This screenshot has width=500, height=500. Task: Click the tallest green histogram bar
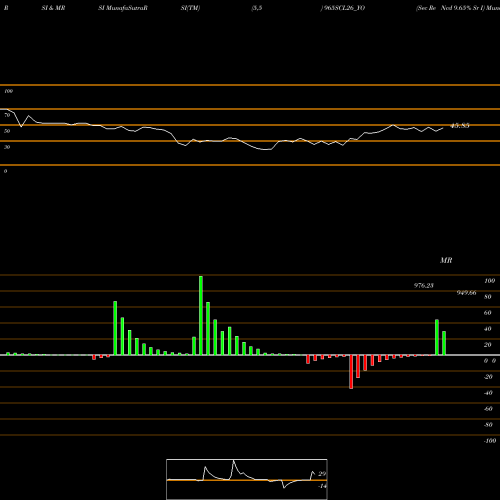coord(201,315)
